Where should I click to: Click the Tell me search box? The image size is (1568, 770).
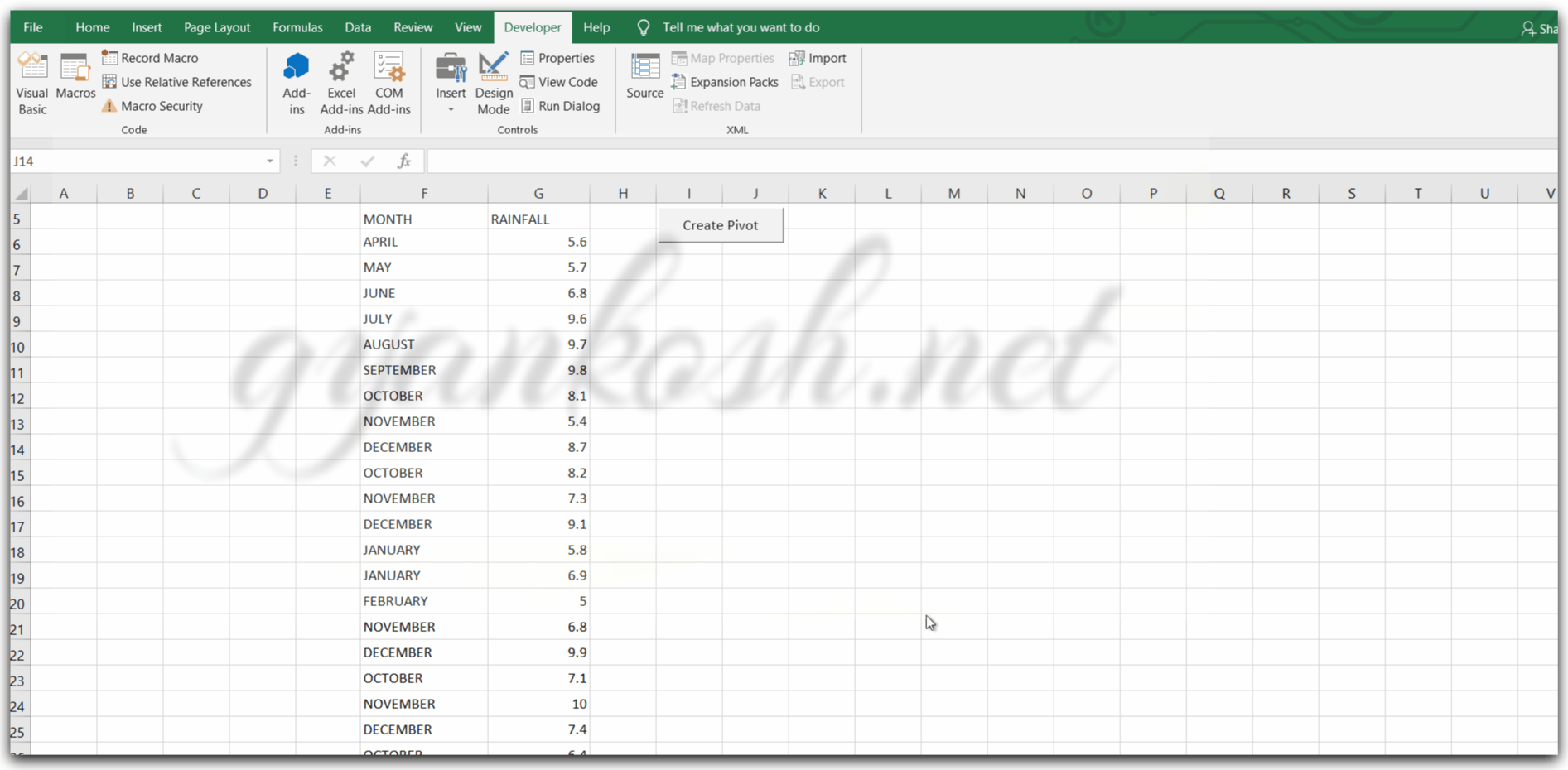[x=741, y=27]
